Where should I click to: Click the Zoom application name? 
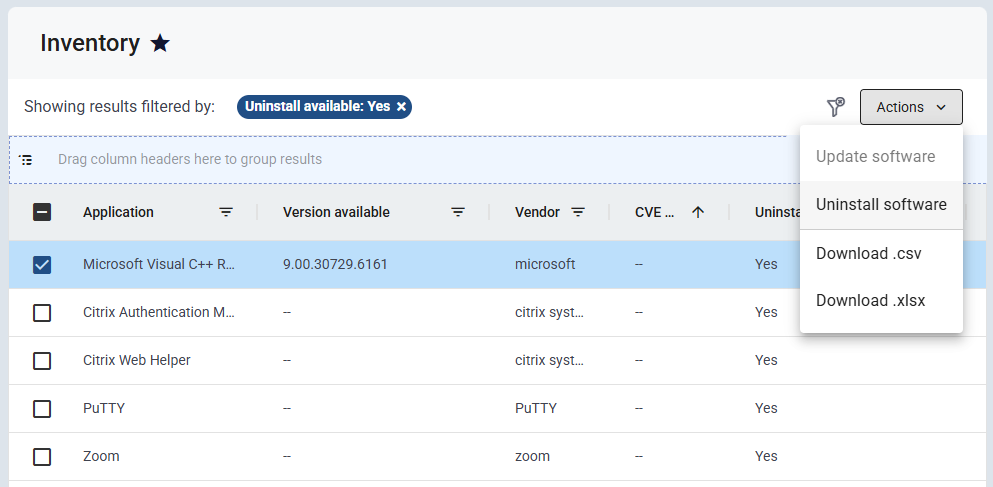(x=101, y=457)
